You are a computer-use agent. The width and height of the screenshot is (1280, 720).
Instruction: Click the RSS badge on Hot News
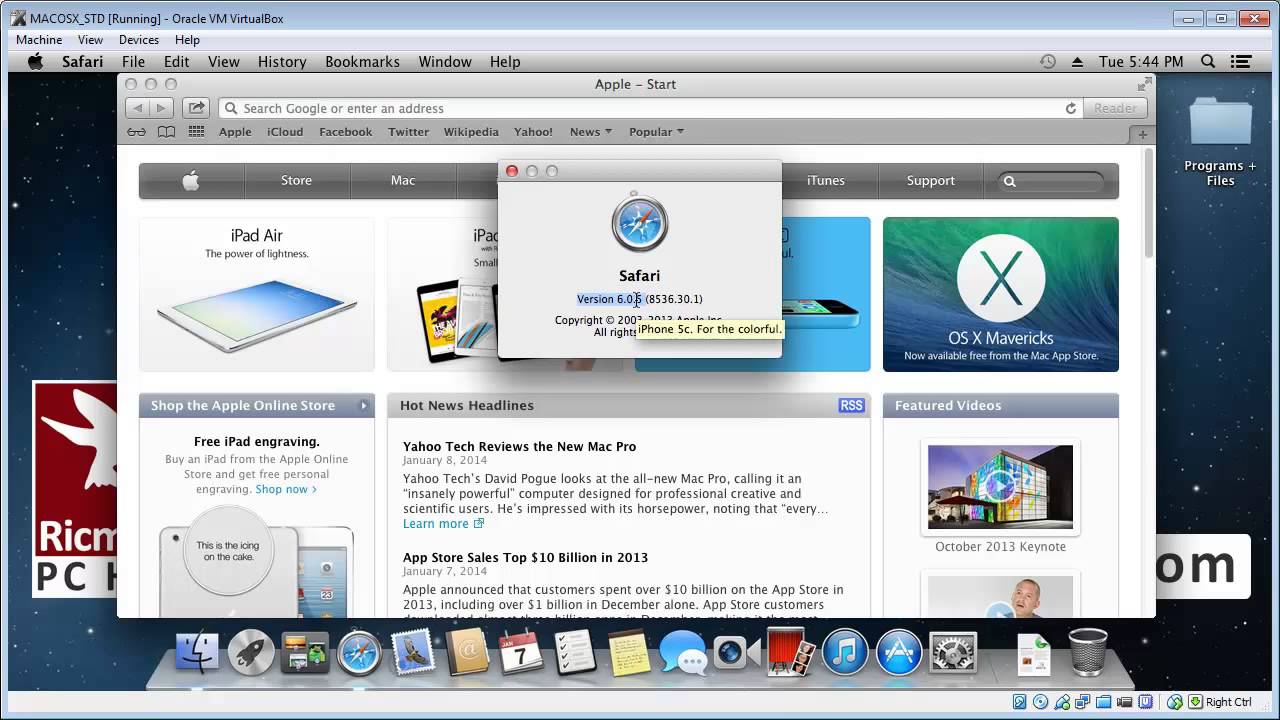[851, 405]
